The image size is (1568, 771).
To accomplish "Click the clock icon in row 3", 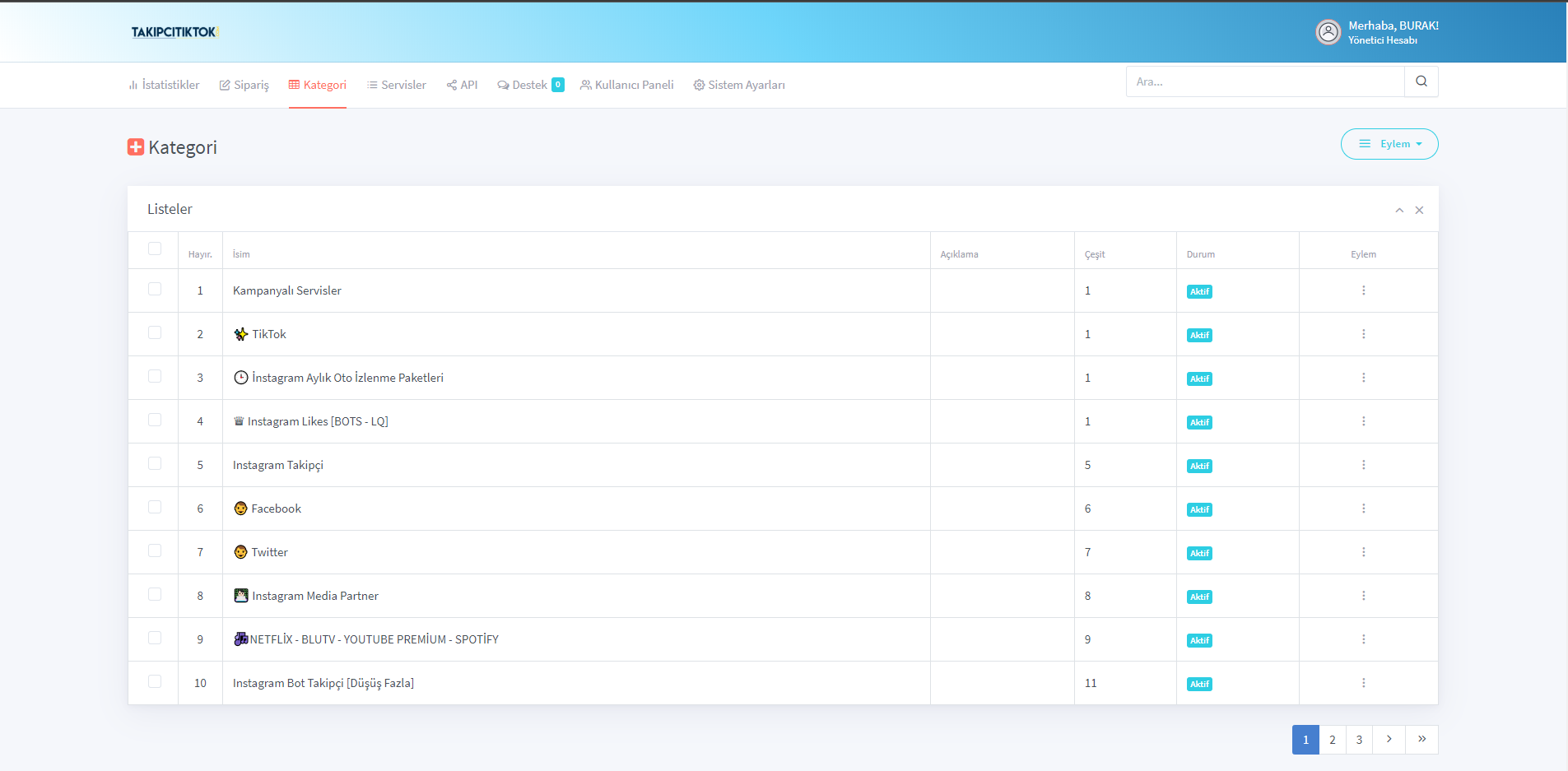I will [241, 378].
